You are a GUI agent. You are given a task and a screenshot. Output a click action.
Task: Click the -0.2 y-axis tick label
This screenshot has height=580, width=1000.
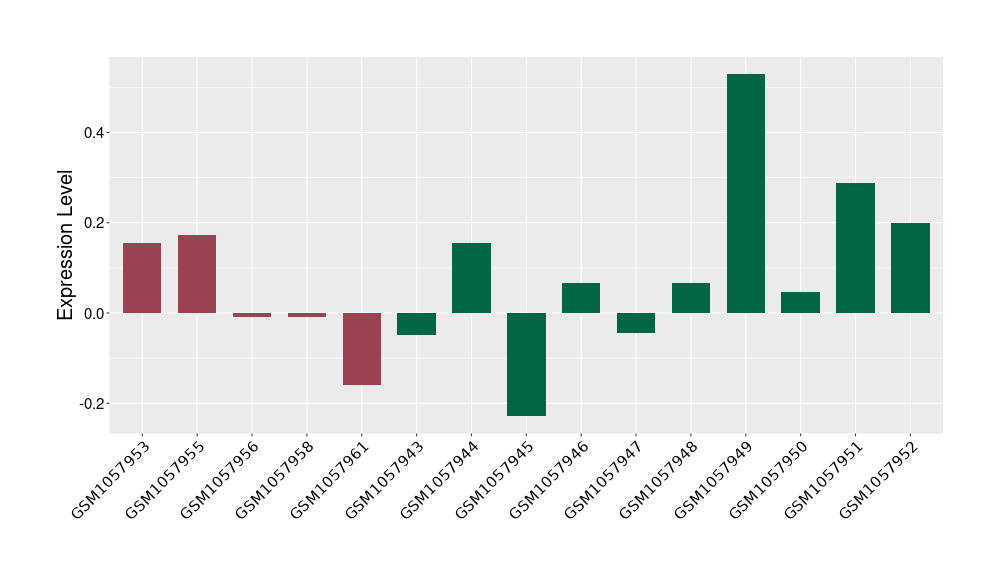coord(92,404)
